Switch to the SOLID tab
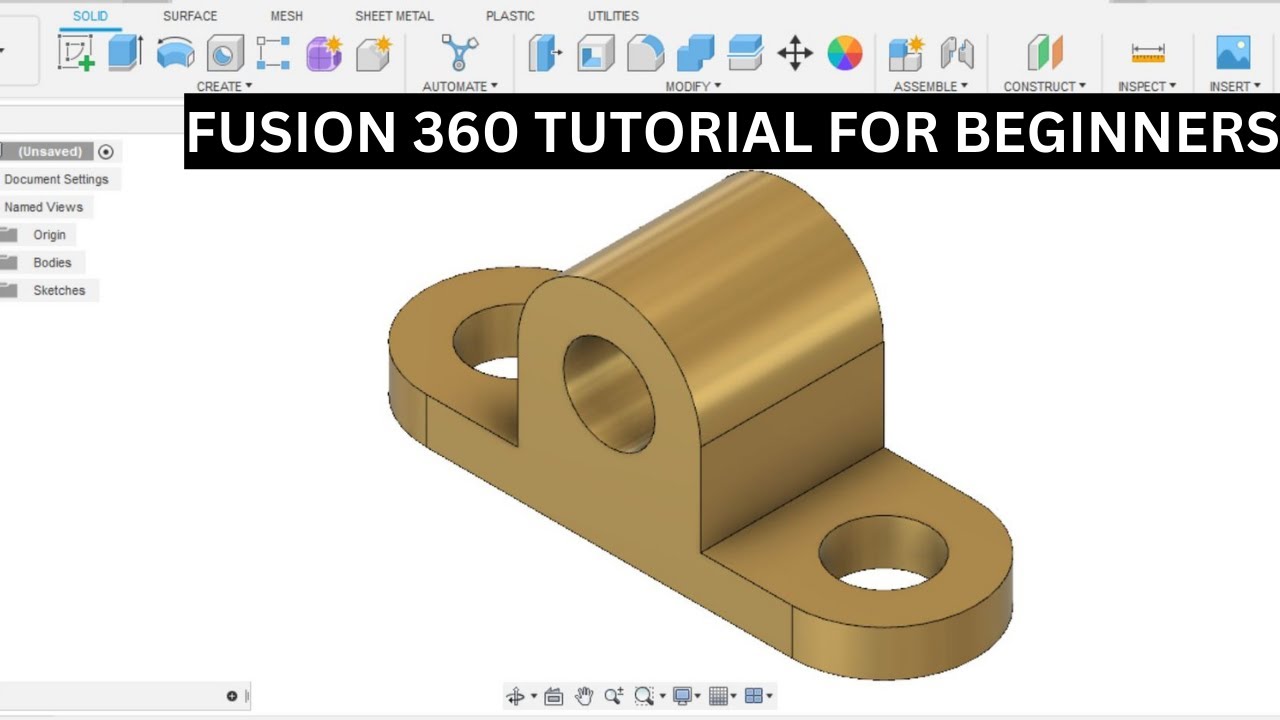 coord(91,16)
